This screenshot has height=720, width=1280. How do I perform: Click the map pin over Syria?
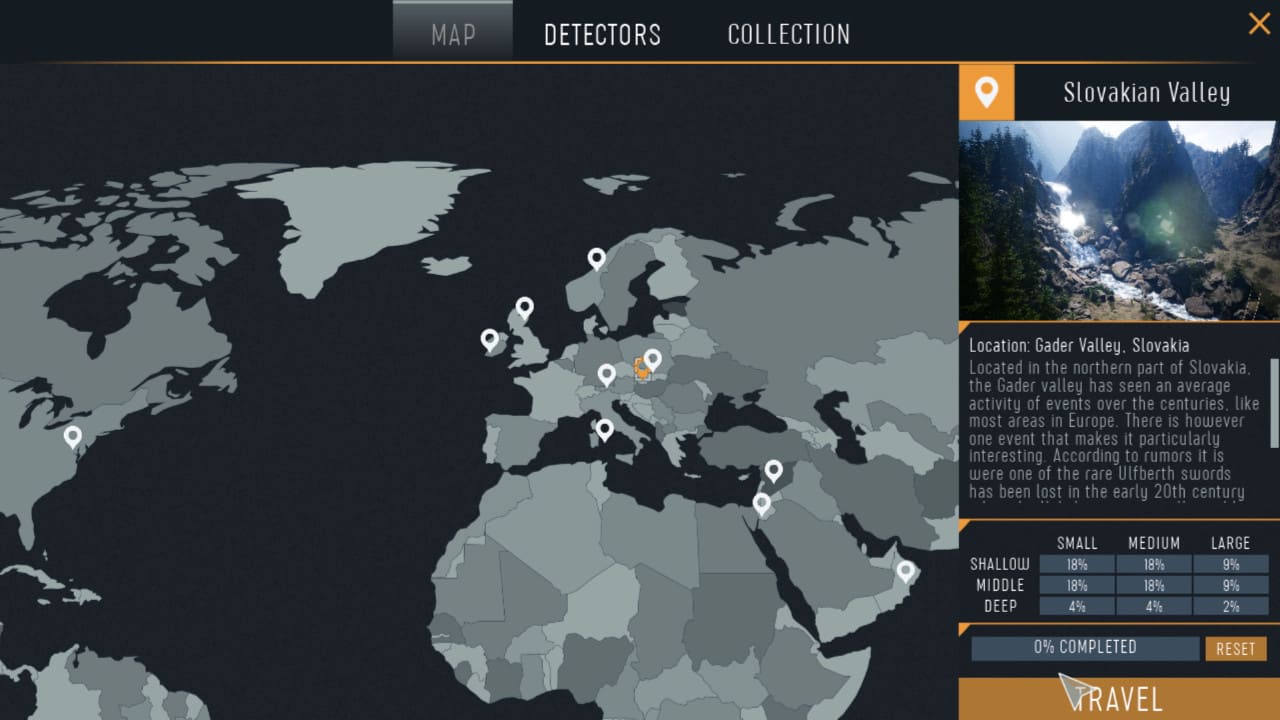773,470
